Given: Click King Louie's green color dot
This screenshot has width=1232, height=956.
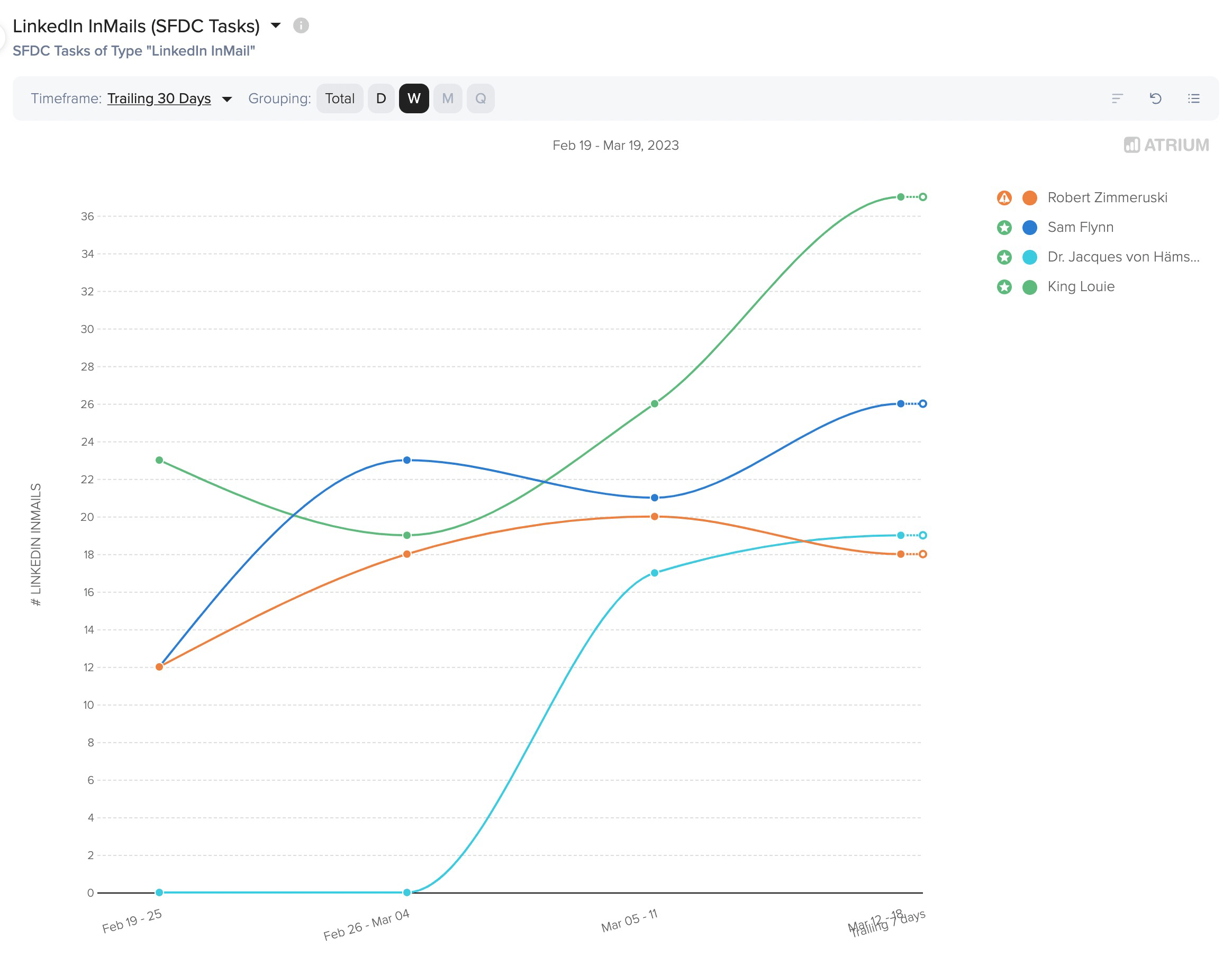Looking at the screenshot, I should coord(1029,287).
